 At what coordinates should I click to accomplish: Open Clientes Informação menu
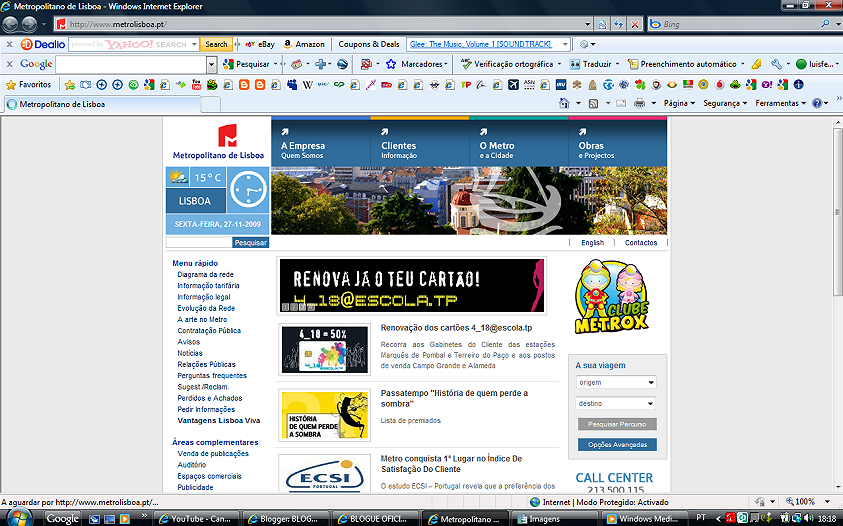click(x=419, y=143)
